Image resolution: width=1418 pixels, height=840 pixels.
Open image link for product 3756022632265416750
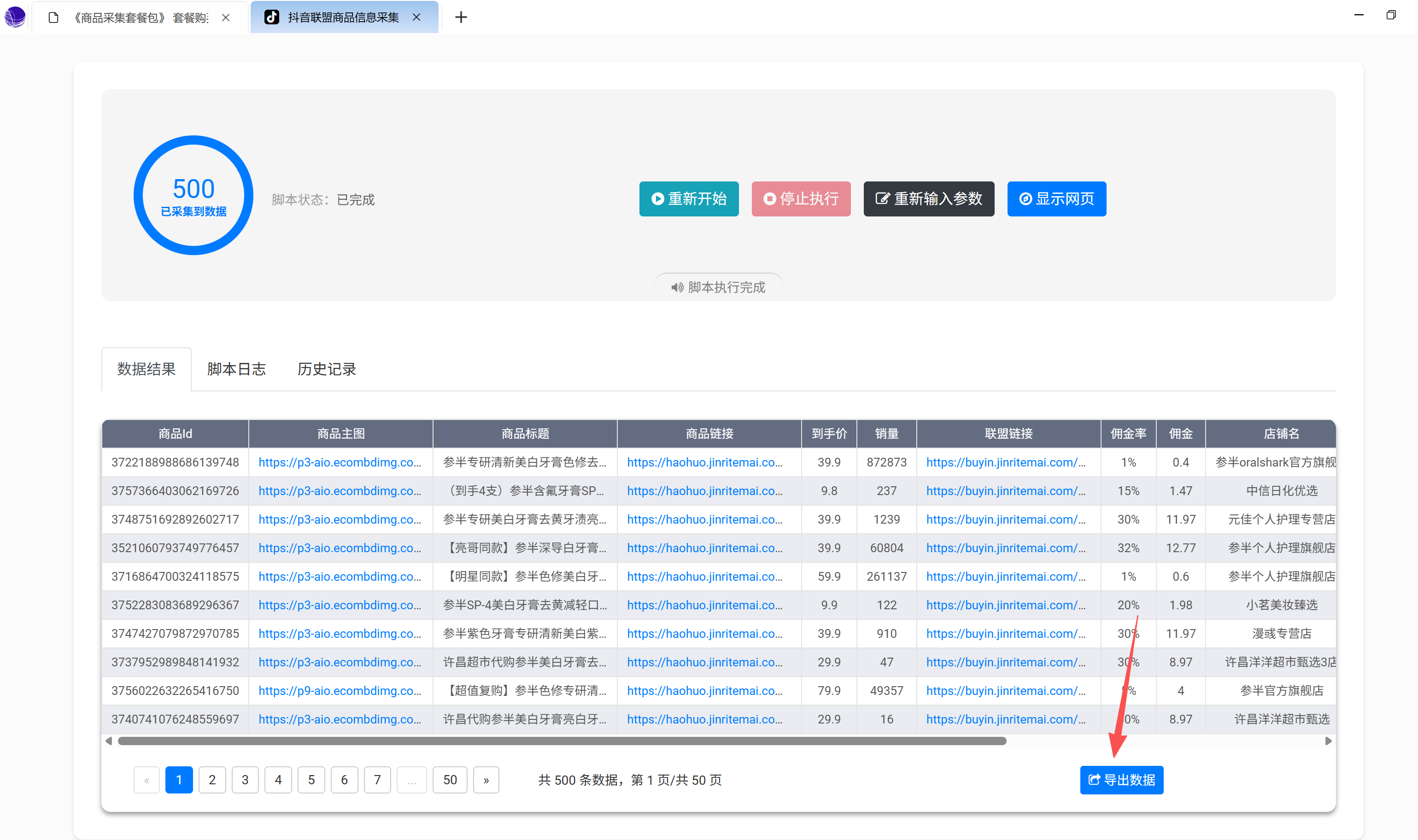point(340,691)
